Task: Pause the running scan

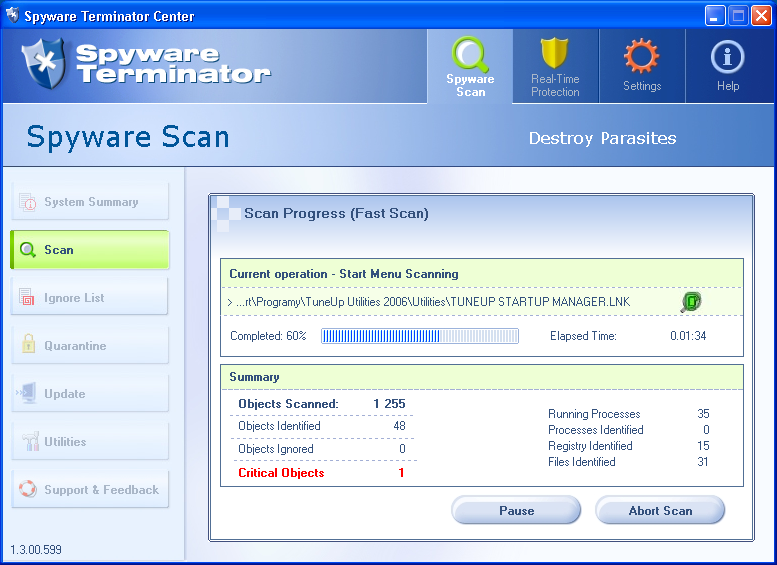Action: click(x=516, y=511)
